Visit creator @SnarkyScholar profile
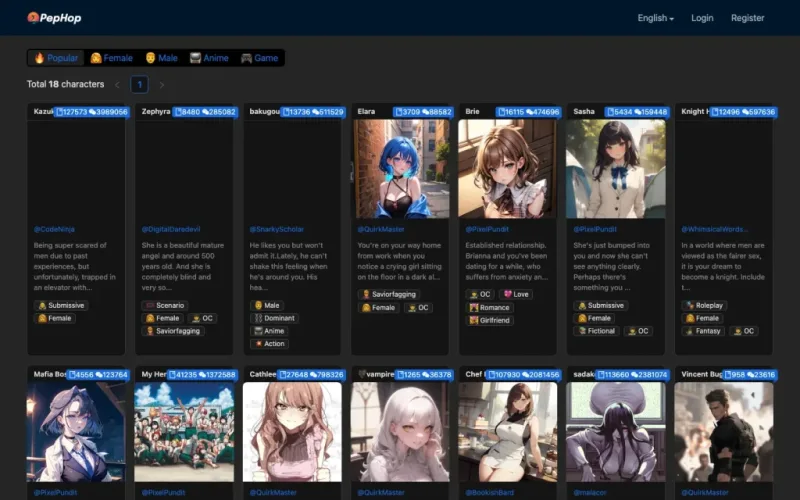 [277, 230]
